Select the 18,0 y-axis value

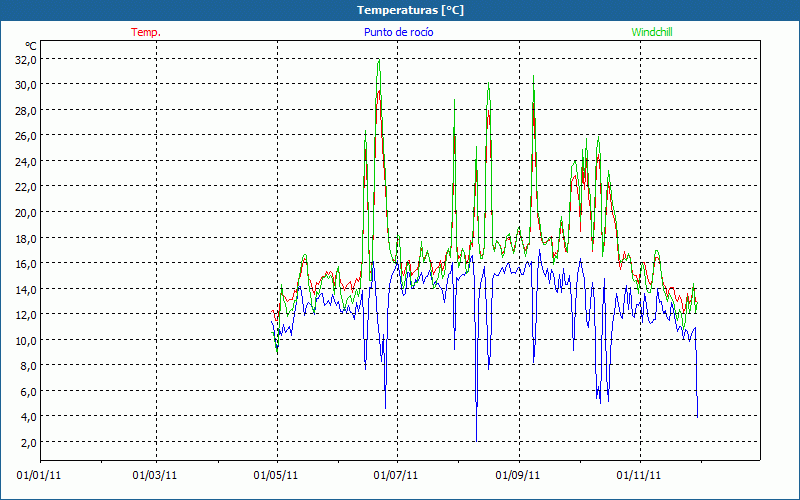[26, 238]
